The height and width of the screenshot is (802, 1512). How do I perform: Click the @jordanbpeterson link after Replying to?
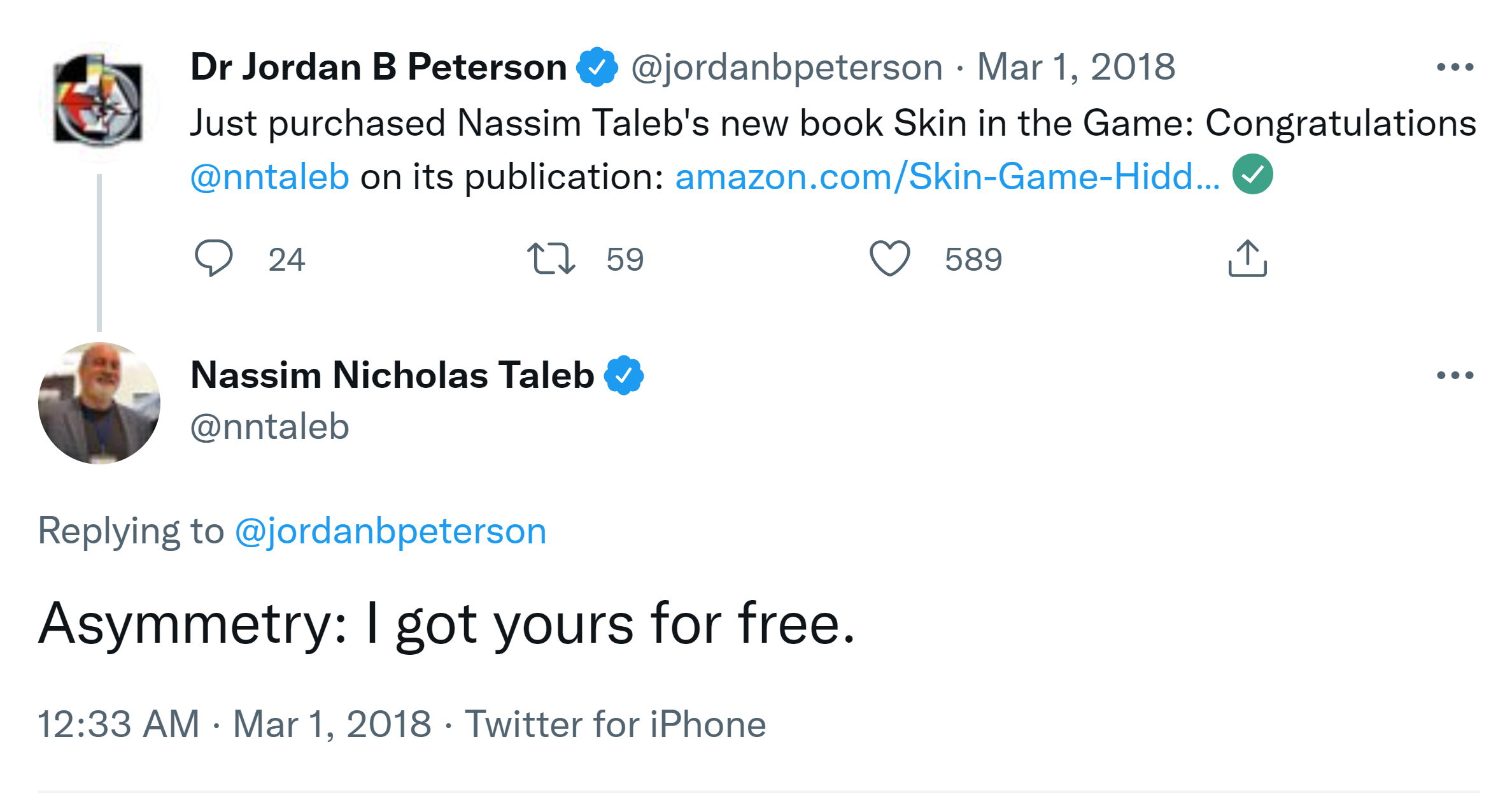click(390, 531)
